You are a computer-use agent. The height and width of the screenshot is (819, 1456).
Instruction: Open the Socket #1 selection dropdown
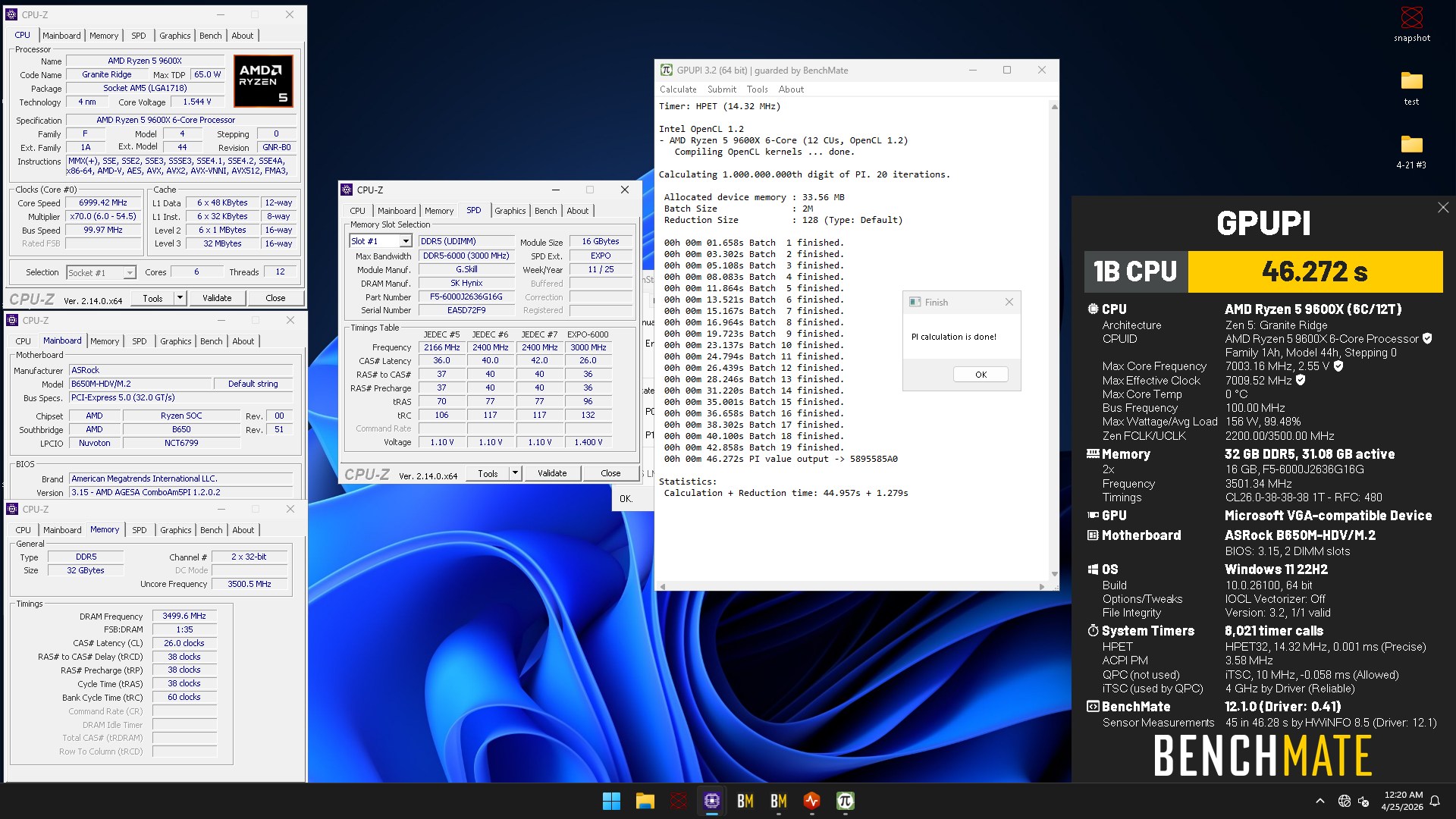130,272
